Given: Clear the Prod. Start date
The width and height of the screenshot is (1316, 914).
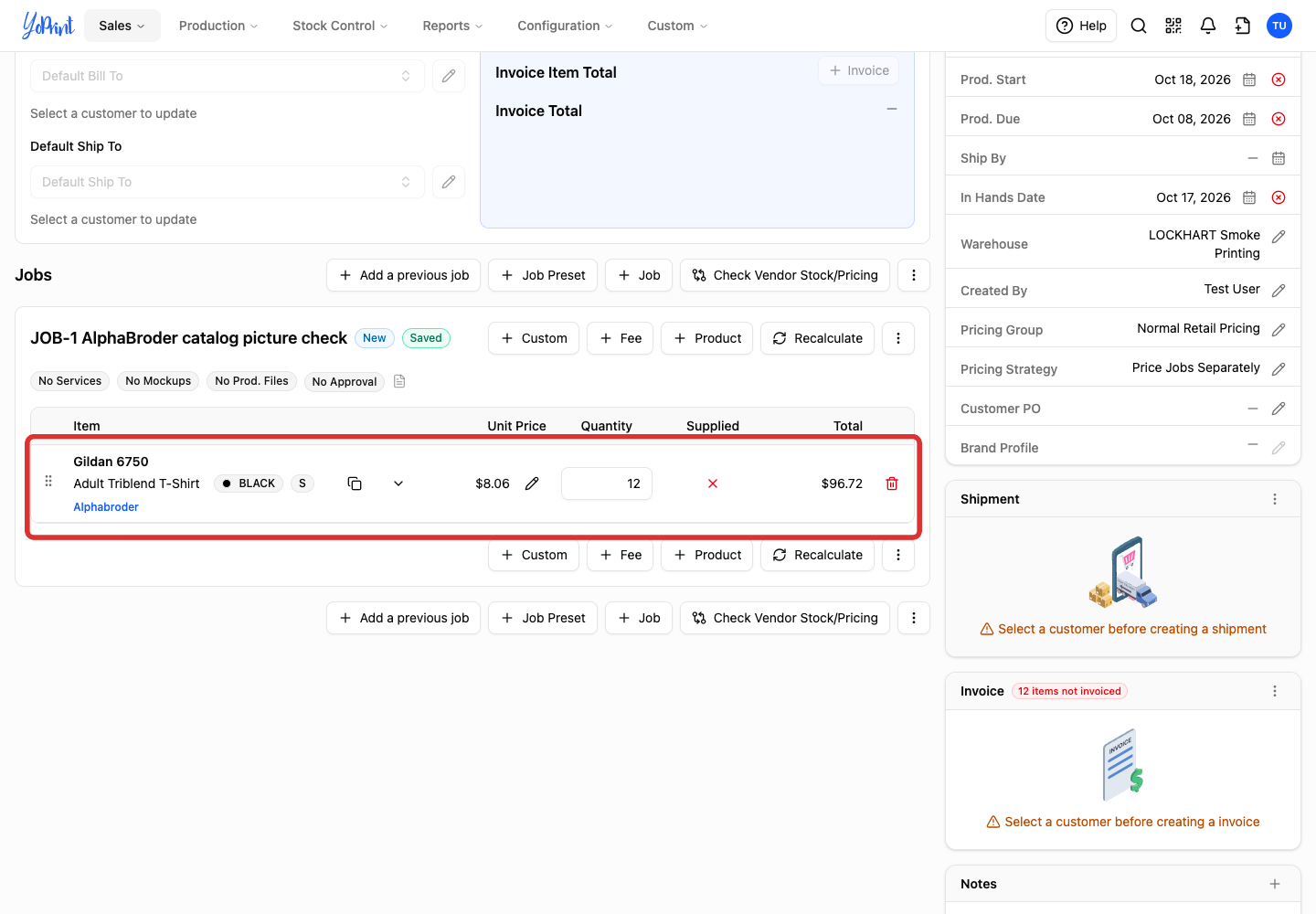Looking at the screenshot, I should (x=1279, y=80).
